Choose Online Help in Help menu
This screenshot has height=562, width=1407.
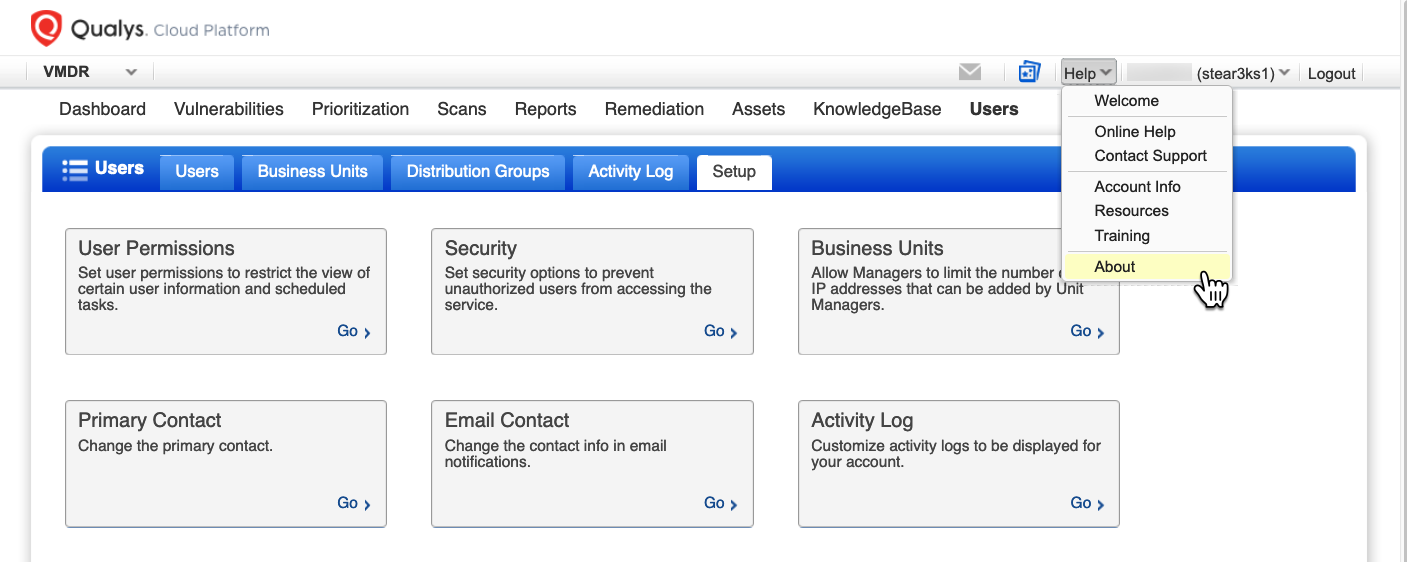click(x=1134, y=132)
